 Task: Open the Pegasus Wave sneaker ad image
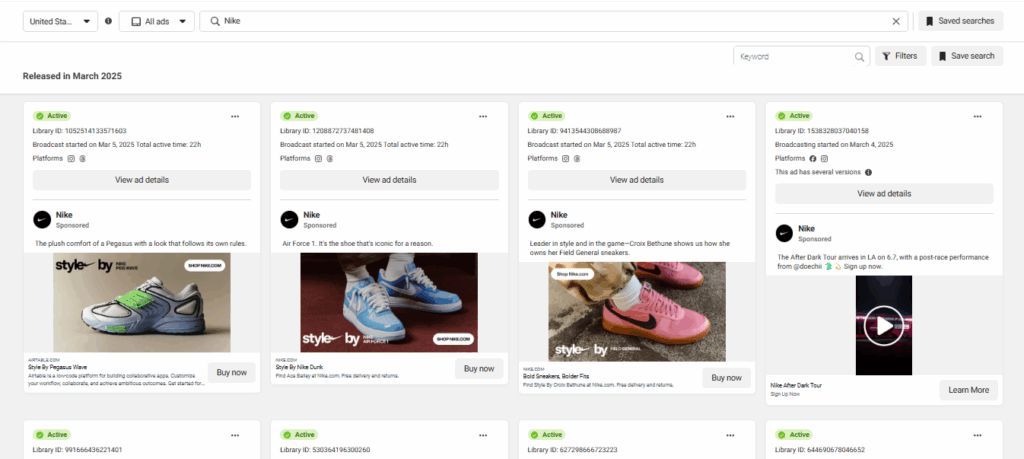pos(142,303)
